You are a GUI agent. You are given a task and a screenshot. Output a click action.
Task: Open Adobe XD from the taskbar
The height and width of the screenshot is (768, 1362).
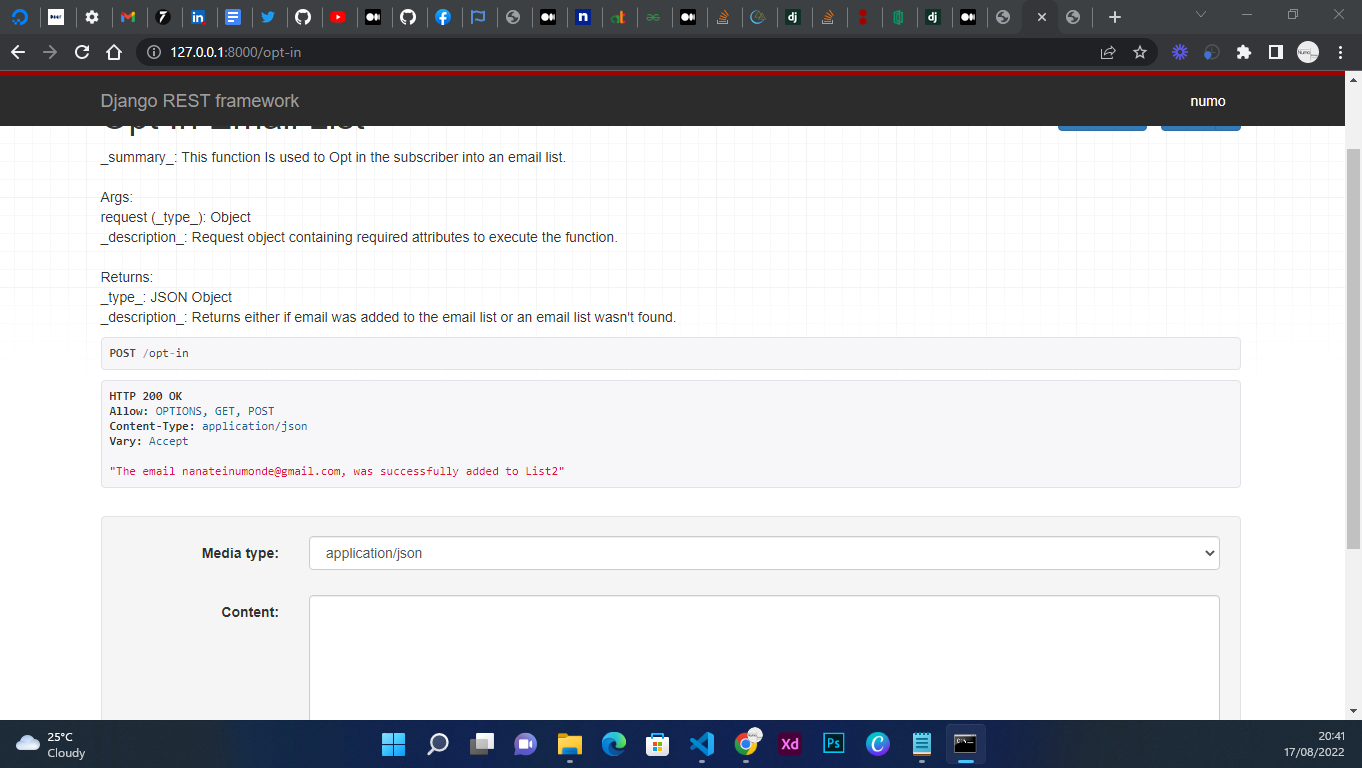coord(790,744)
